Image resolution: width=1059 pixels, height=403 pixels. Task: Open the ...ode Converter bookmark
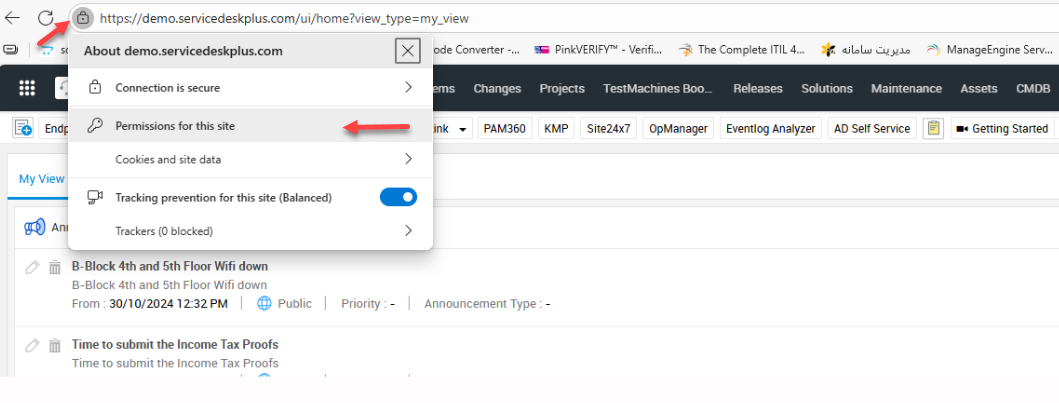point(478,49)
